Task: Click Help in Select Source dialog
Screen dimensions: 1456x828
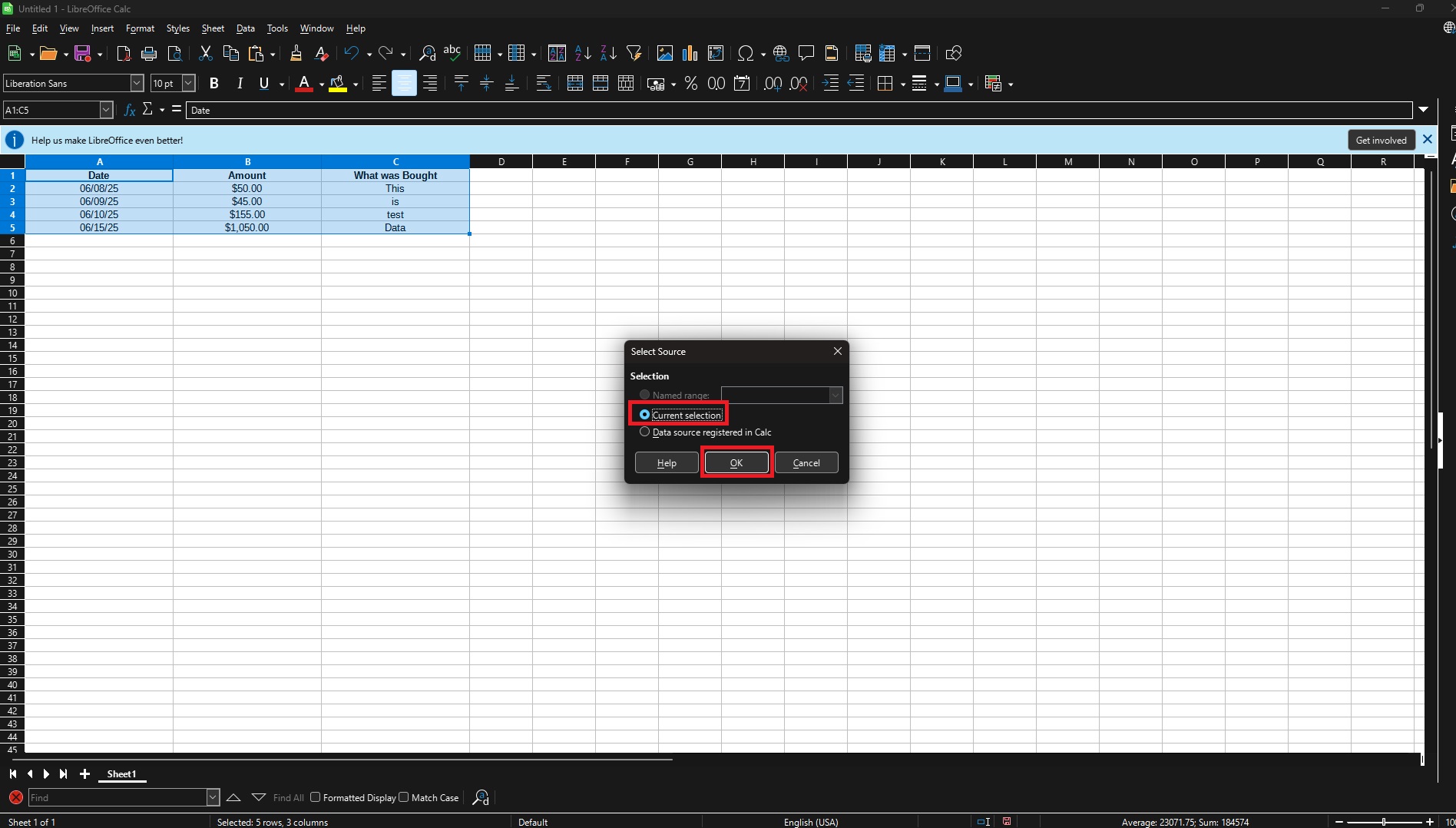Action: [667, 462]
